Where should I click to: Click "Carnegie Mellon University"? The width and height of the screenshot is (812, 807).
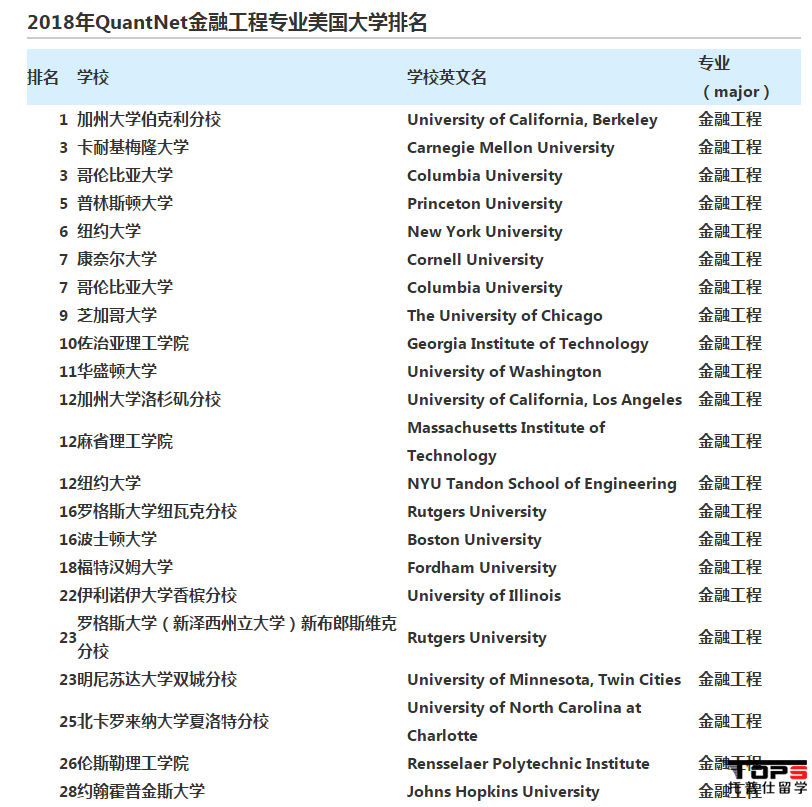(x=511, y=148)
